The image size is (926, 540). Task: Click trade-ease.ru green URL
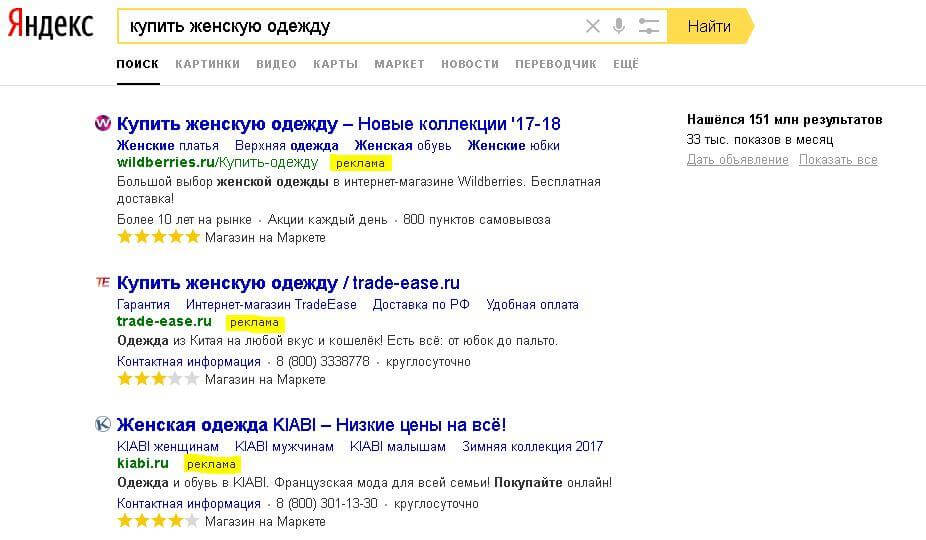click(164, 321)
